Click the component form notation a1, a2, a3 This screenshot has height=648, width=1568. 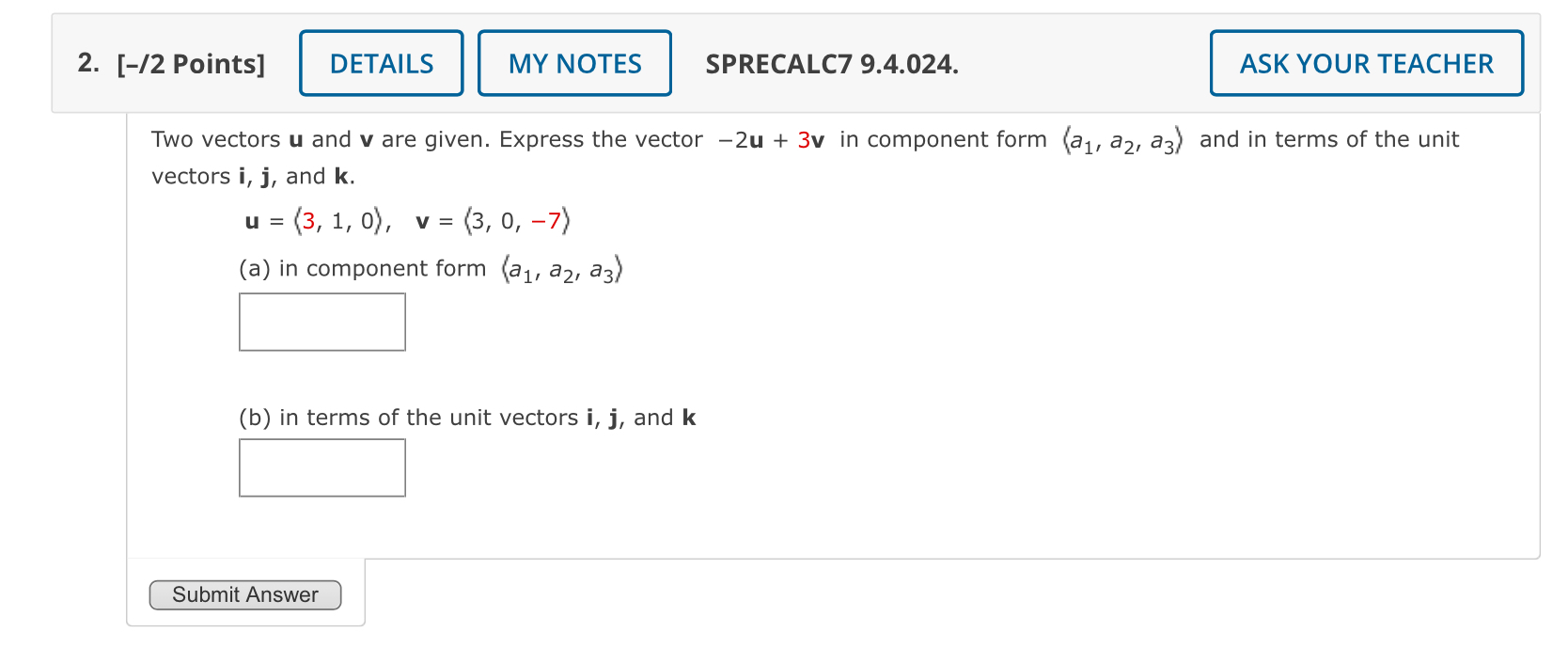point(1121,139)
